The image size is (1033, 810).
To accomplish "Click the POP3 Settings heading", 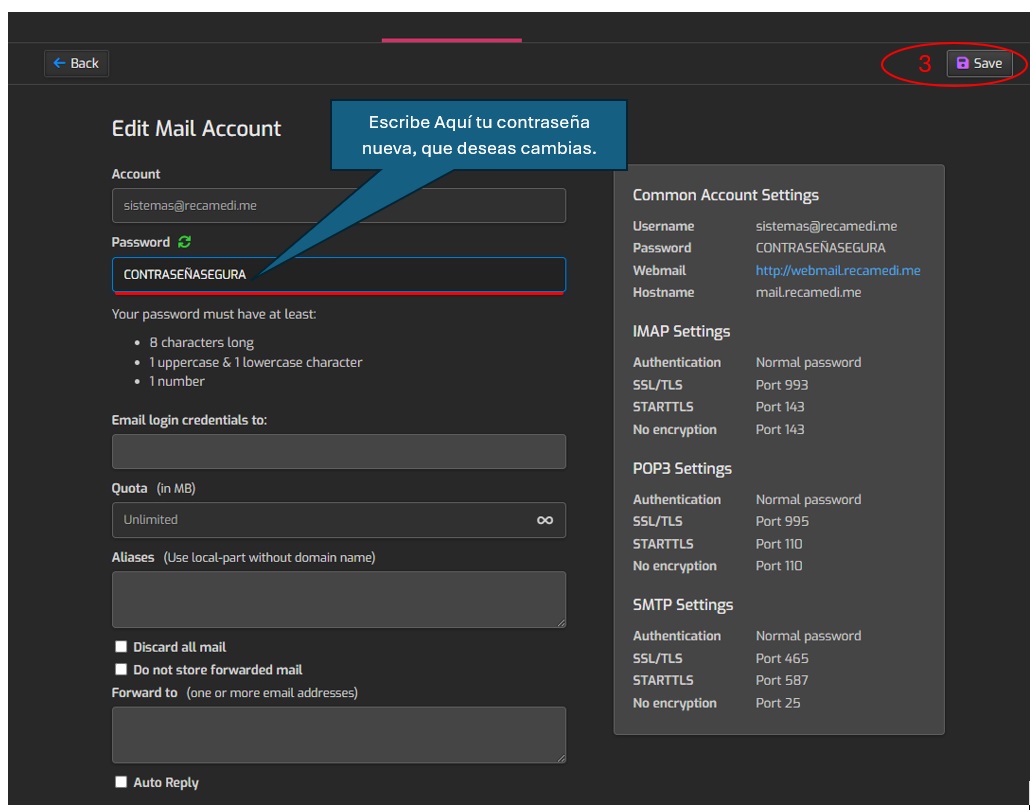I will pos(682,468).
